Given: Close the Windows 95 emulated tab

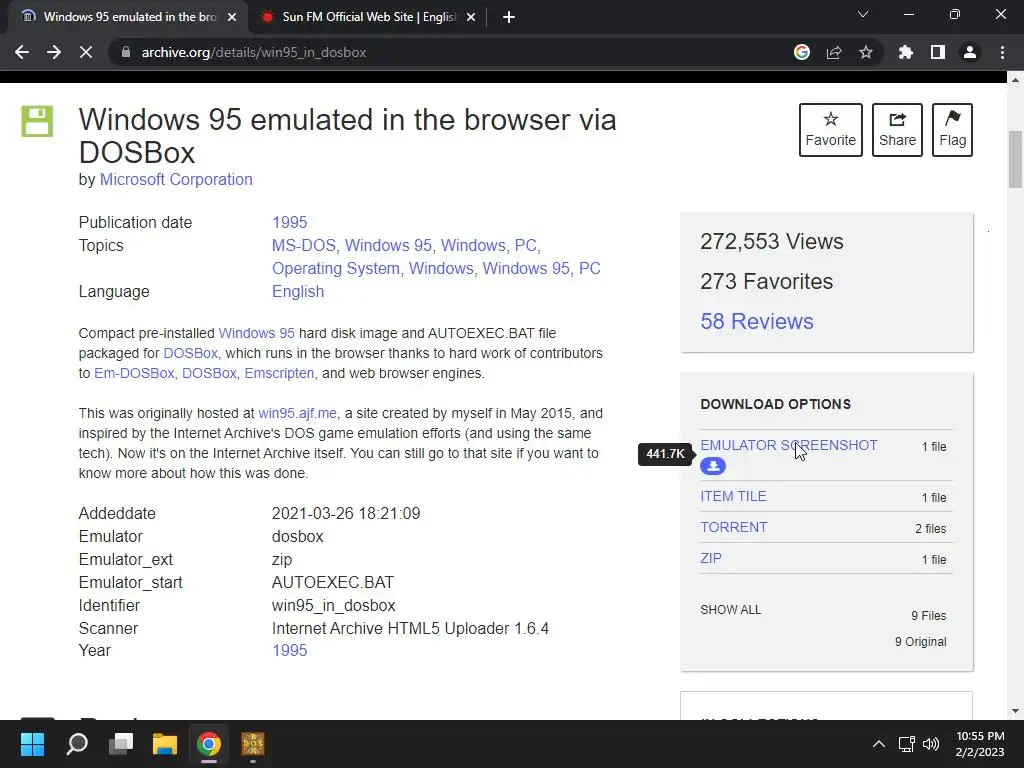Looking at the screenshot, I should coord(232,17).
